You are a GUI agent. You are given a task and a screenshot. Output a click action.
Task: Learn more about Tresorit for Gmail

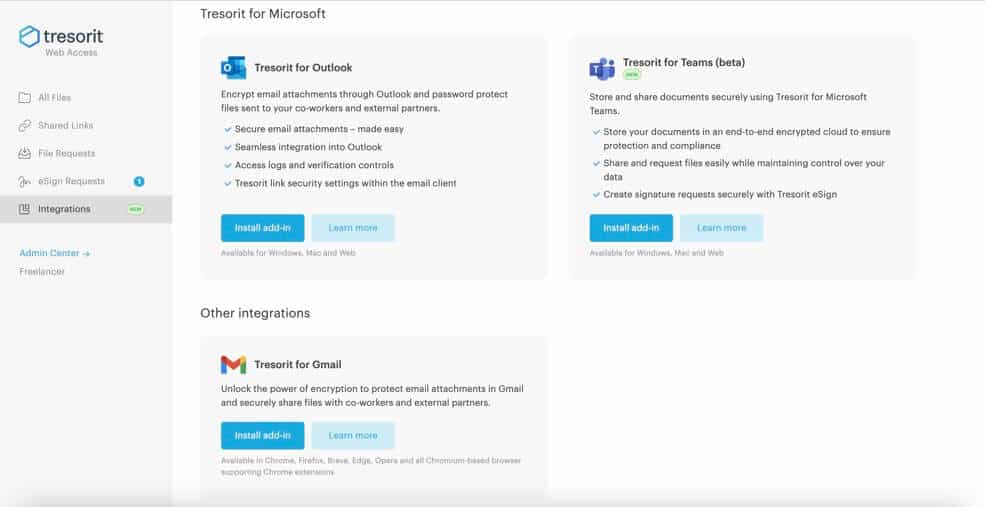(353, 435)
